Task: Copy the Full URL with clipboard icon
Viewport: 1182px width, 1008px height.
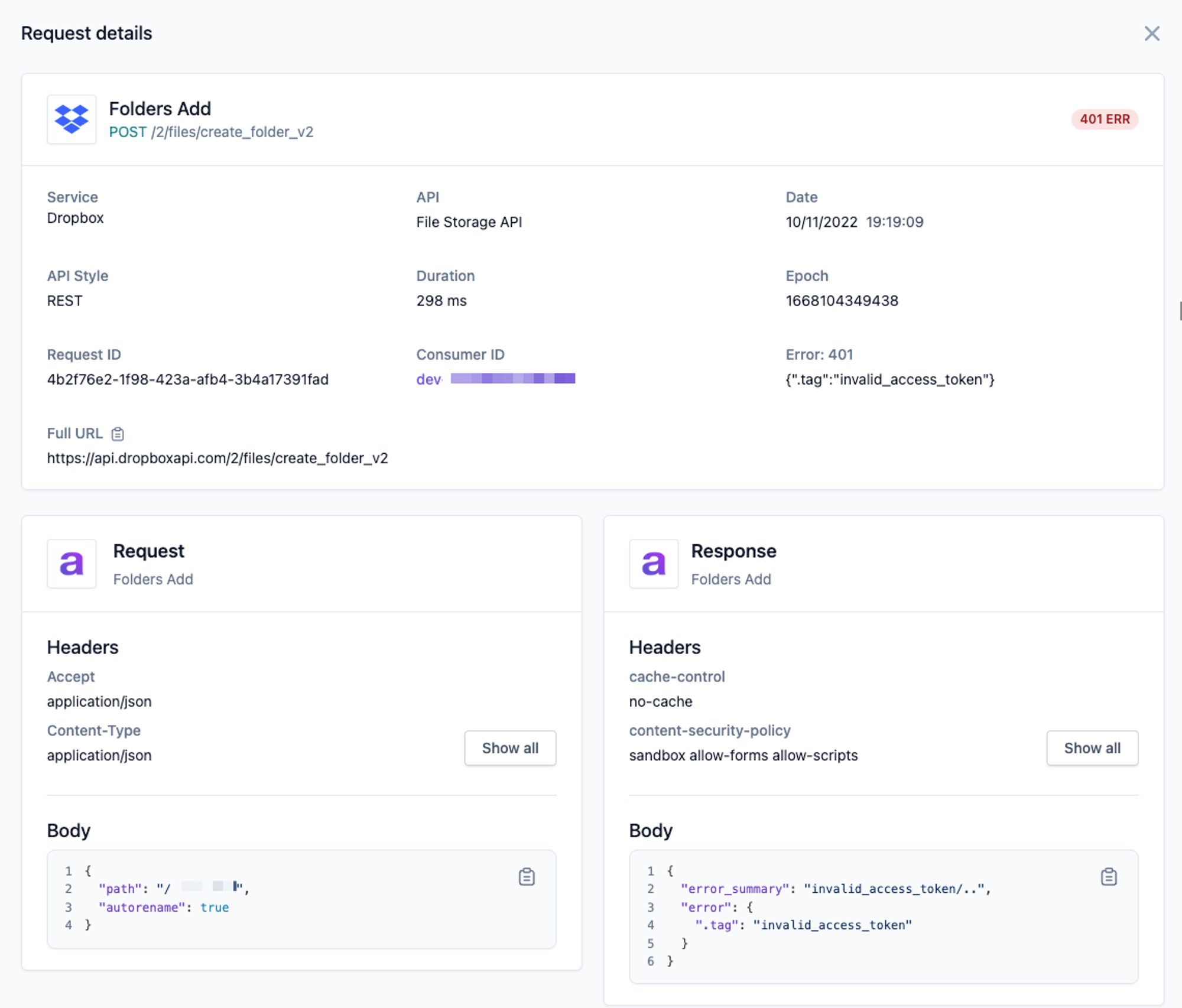Action: pos(118,434)
